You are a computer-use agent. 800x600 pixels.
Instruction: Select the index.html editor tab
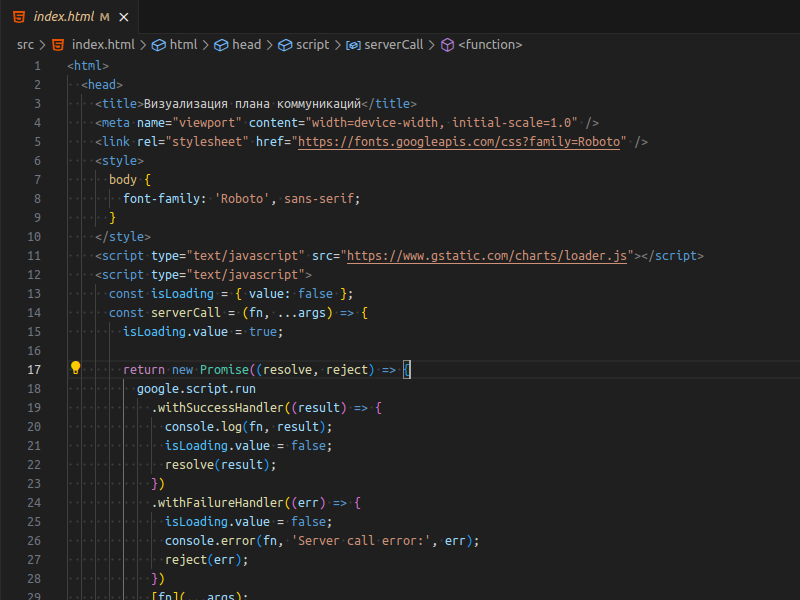pyautogui.click(x=69, y=17)
